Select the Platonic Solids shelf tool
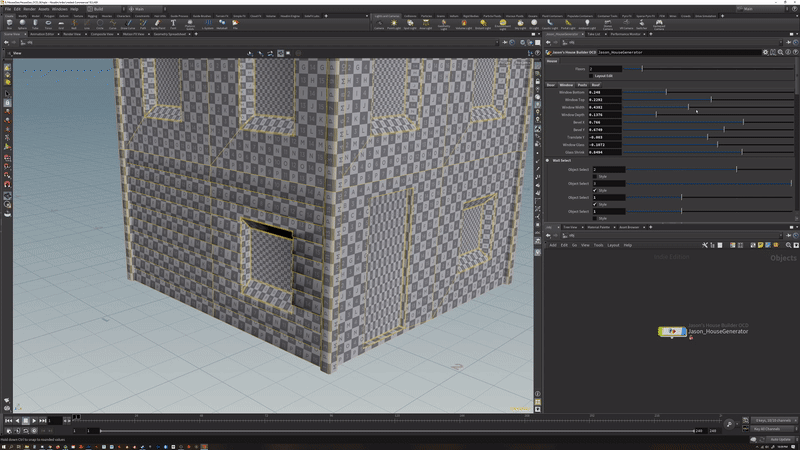Screen dimensions: 800x450 (190, 24)
